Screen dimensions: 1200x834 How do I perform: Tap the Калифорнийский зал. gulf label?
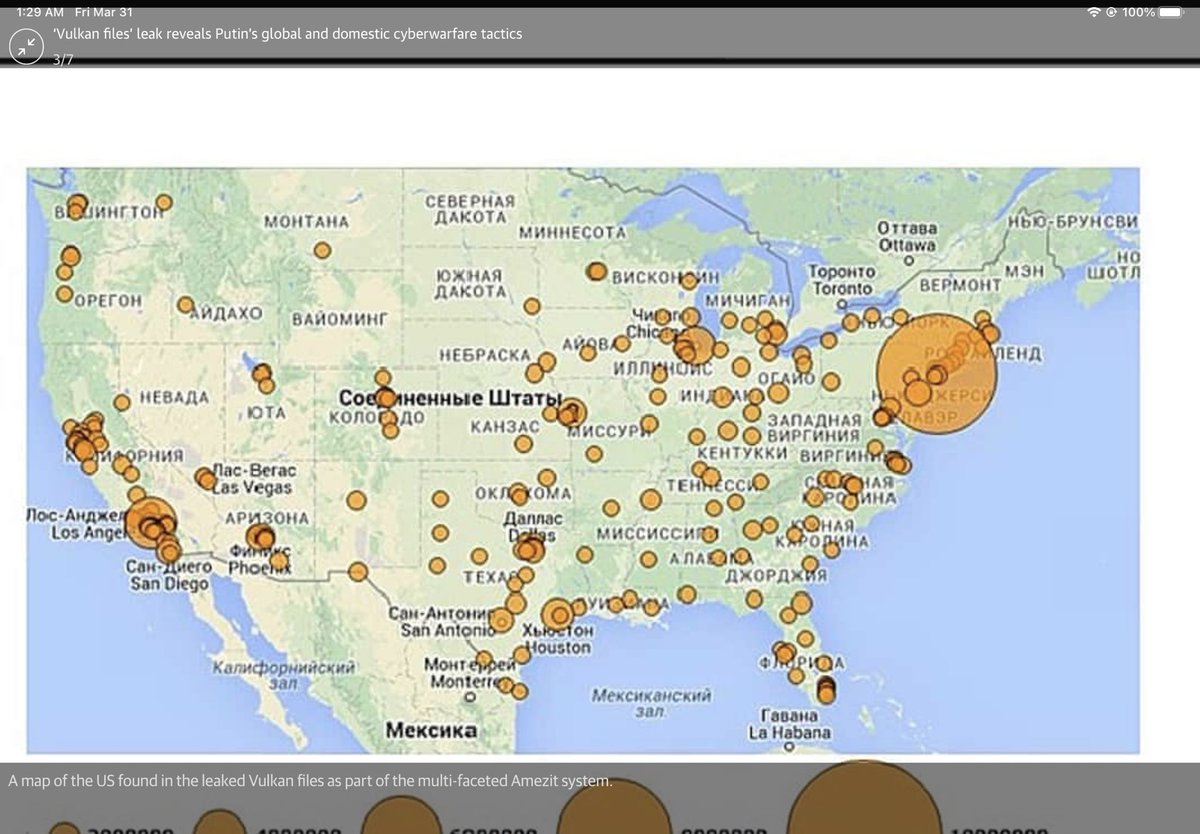click(x=285, y=674)
